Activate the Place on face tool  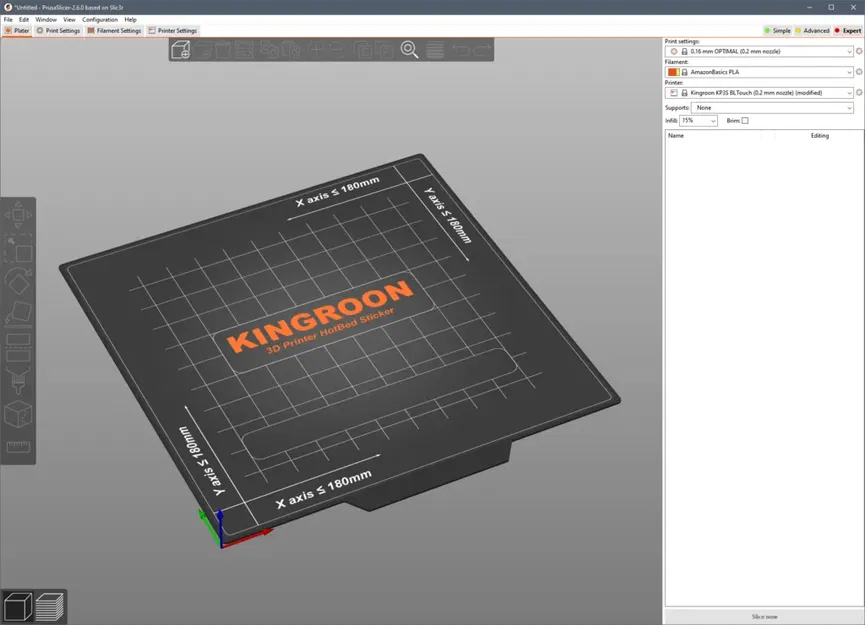[18, 310]
